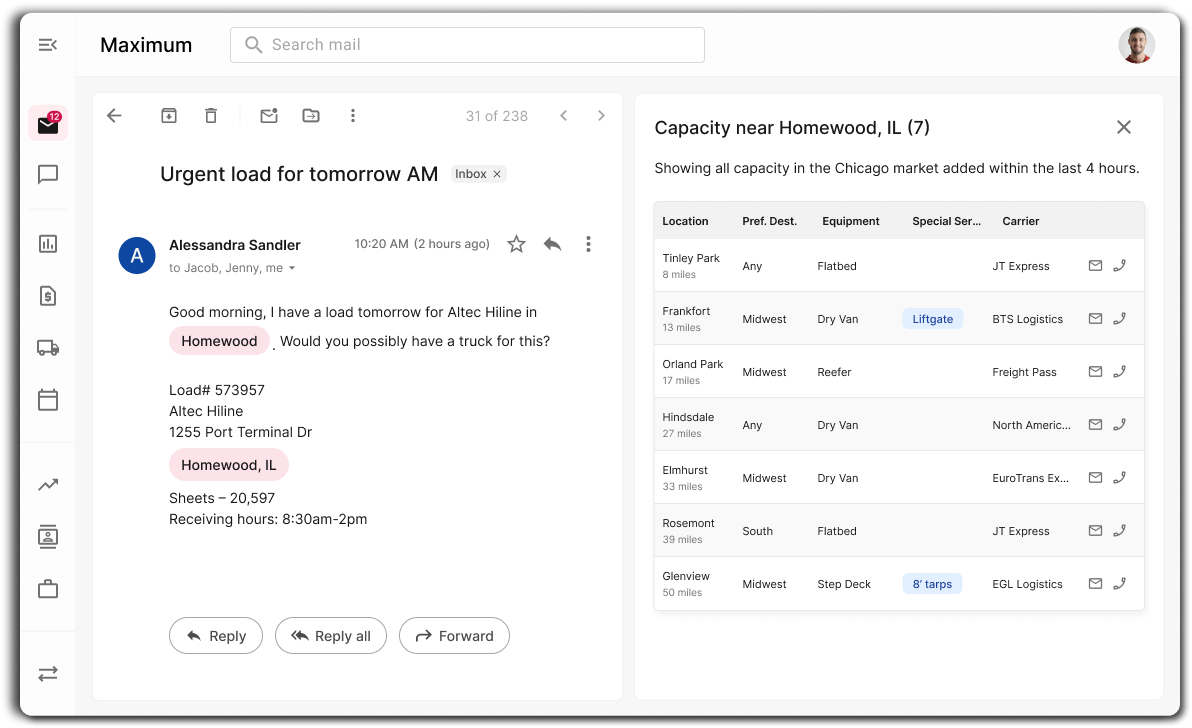Archive this email from the toolbar
This screenshot has width=1192, height=728.
(x=169, y=116)
